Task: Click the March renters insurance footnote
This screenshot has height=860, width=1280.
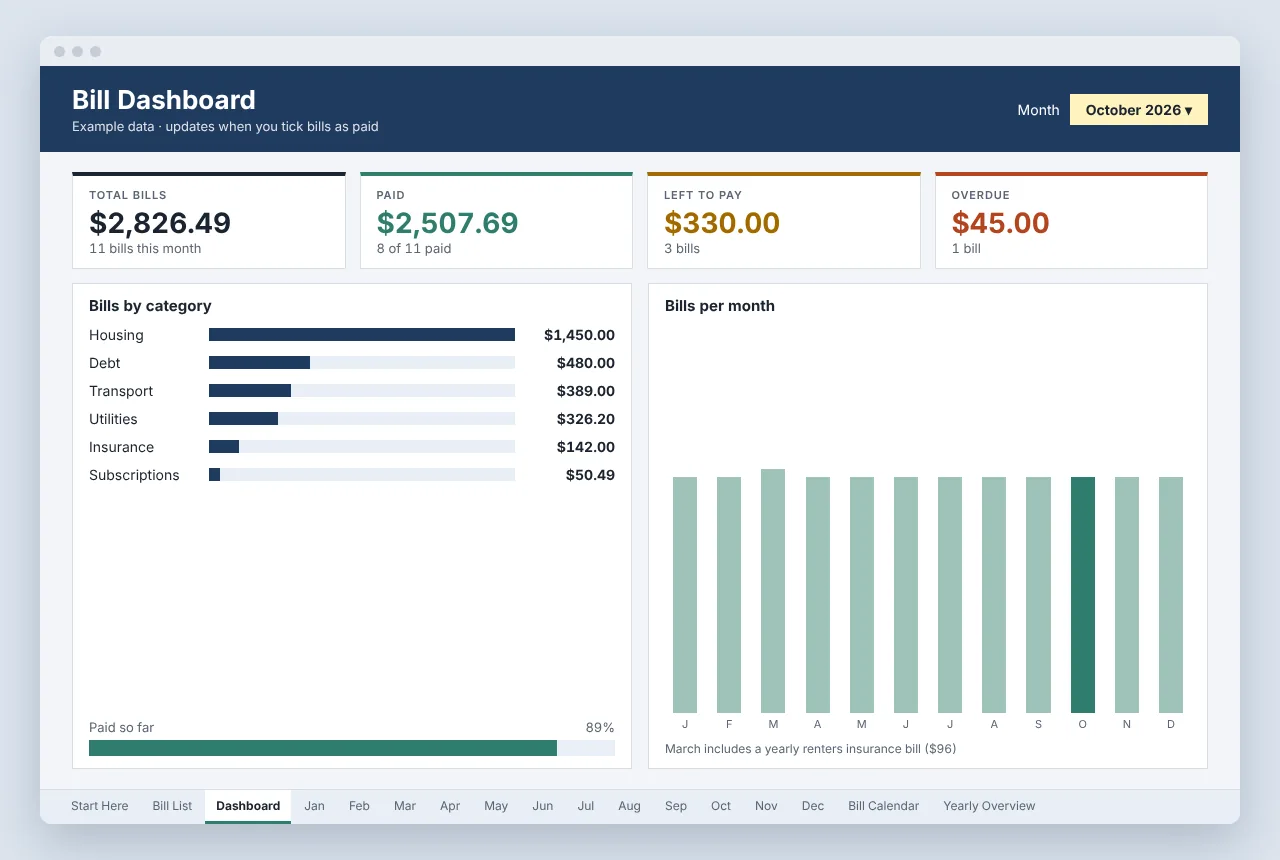Action: [x=810, y=748]
